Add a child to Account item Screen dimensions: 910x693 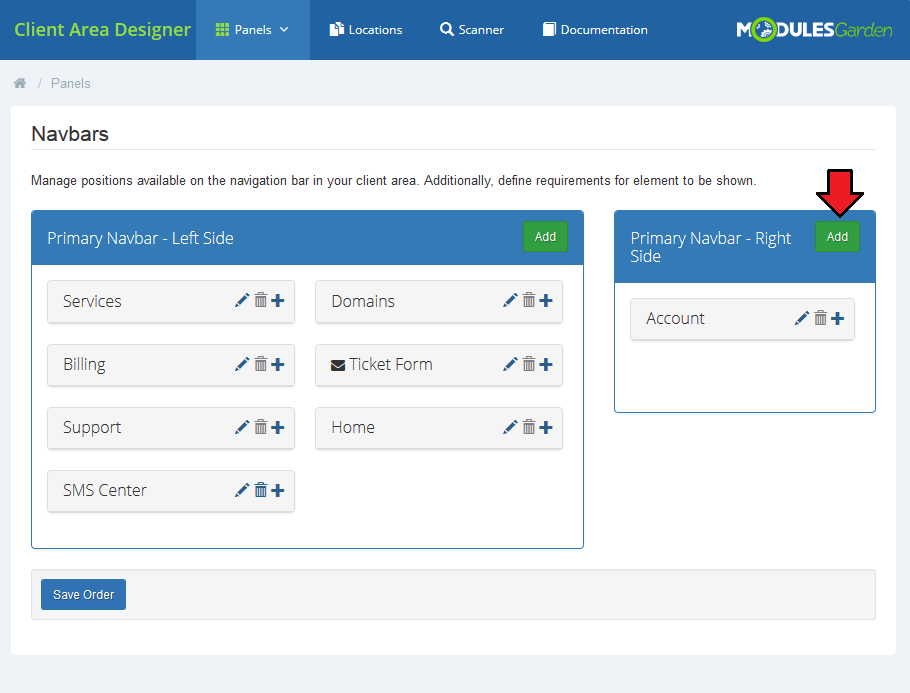(837, 318)
